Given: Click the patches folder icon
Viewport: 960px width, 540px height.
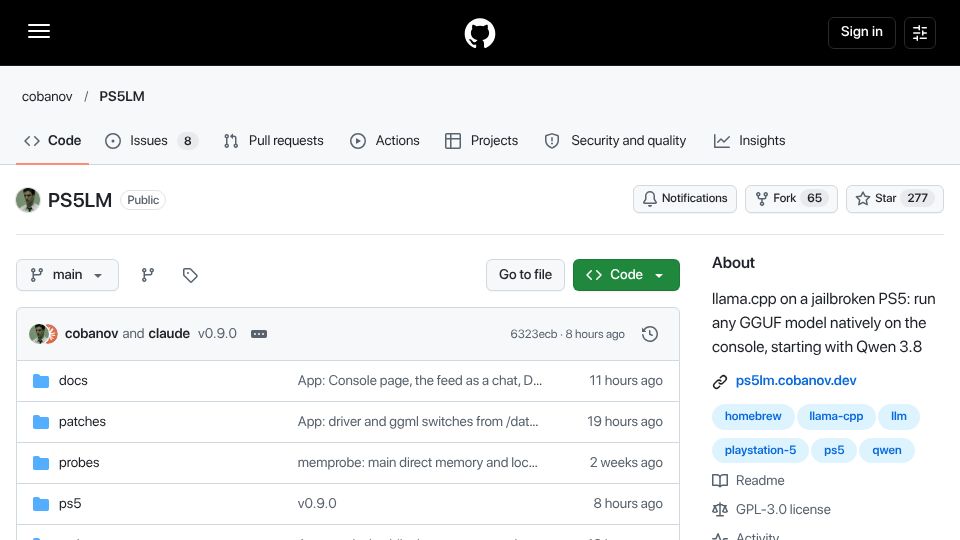Looking at the screenshot, I should (41, 422).
